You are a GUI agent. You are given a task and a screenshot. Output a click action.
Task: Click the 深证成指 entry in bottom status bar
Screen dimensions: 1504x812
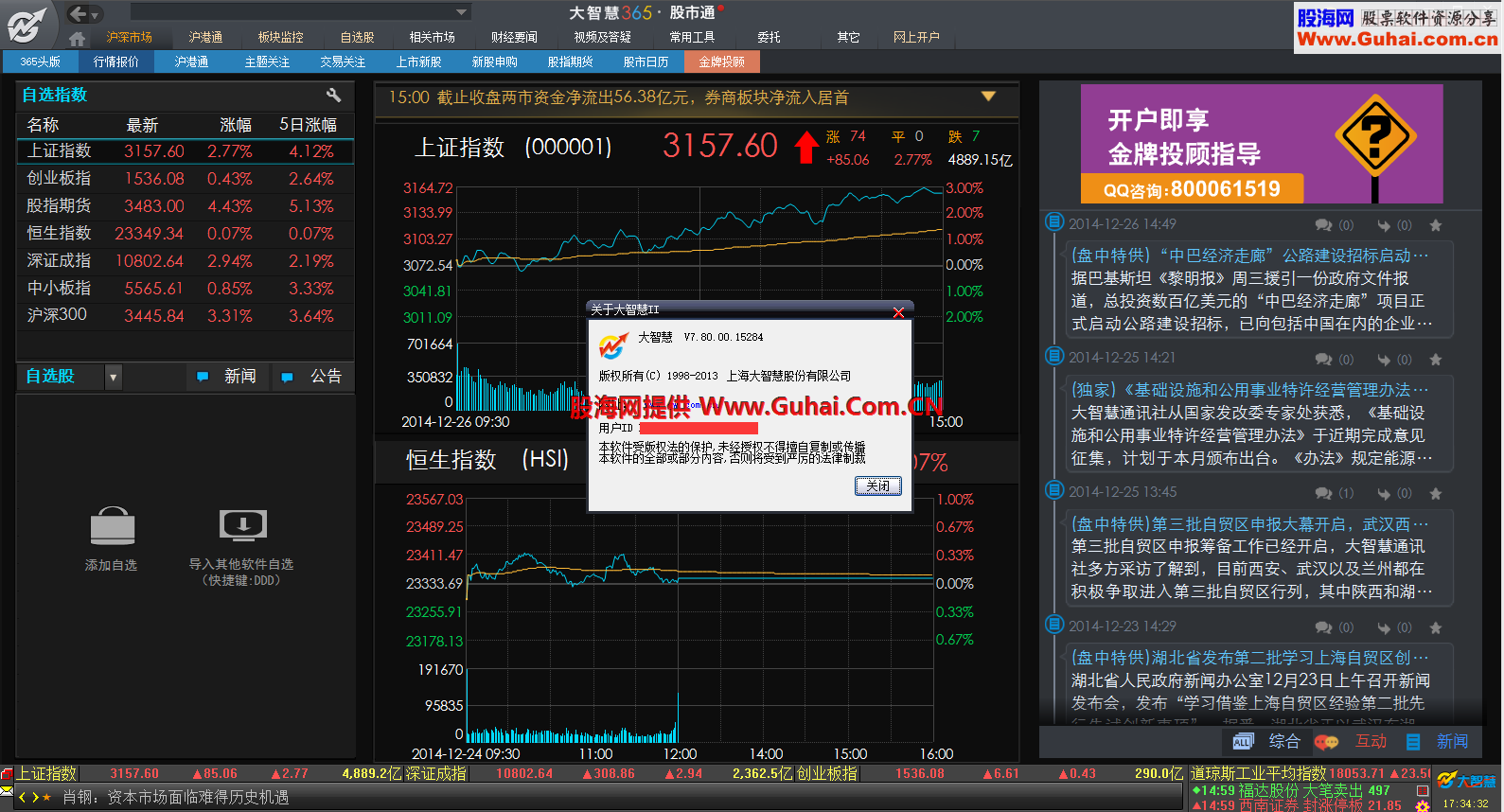pos(436,773)
